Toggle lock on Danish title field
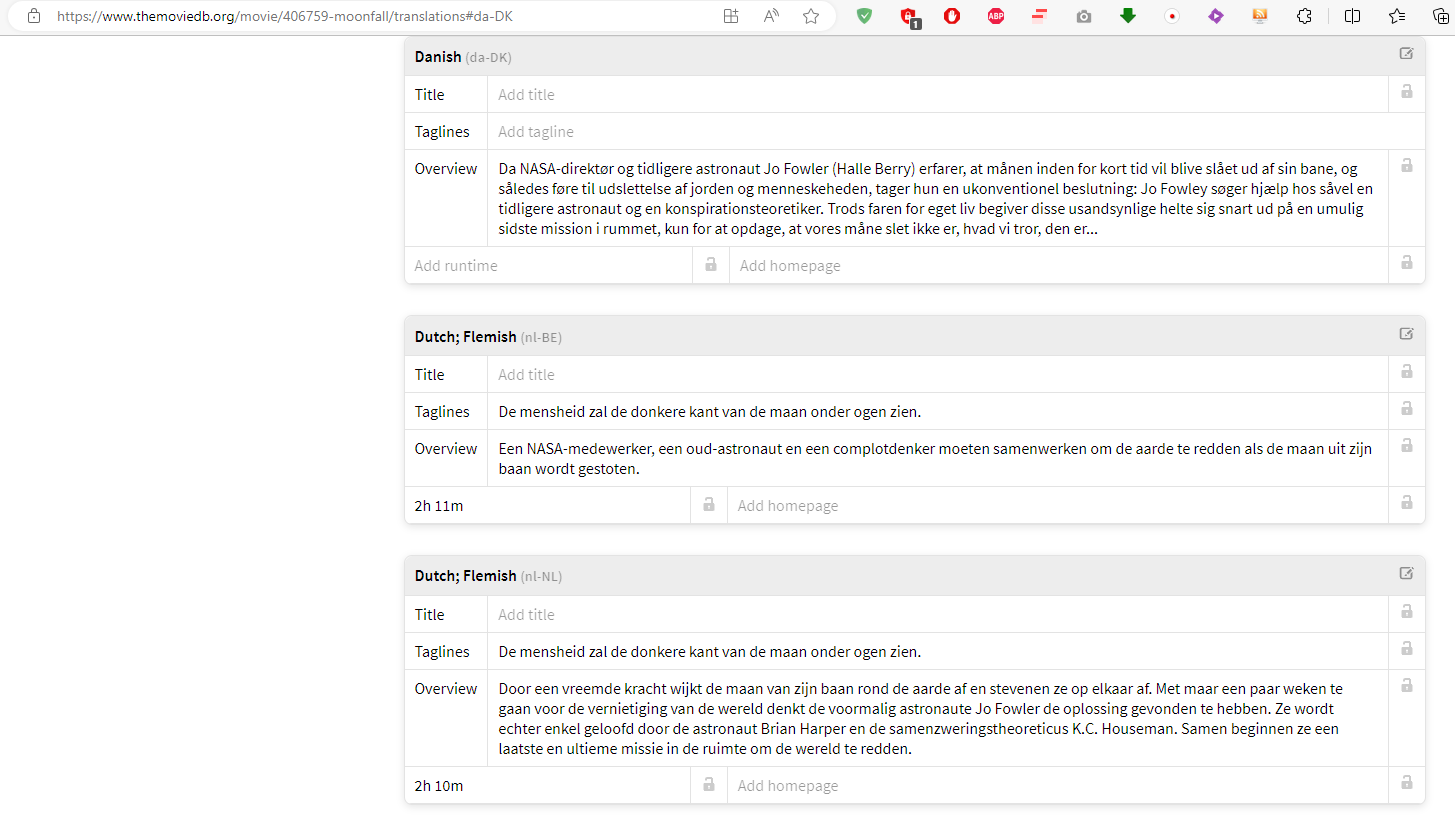The height and width of the screenshot is (816, 1455). pos(1407,91)
